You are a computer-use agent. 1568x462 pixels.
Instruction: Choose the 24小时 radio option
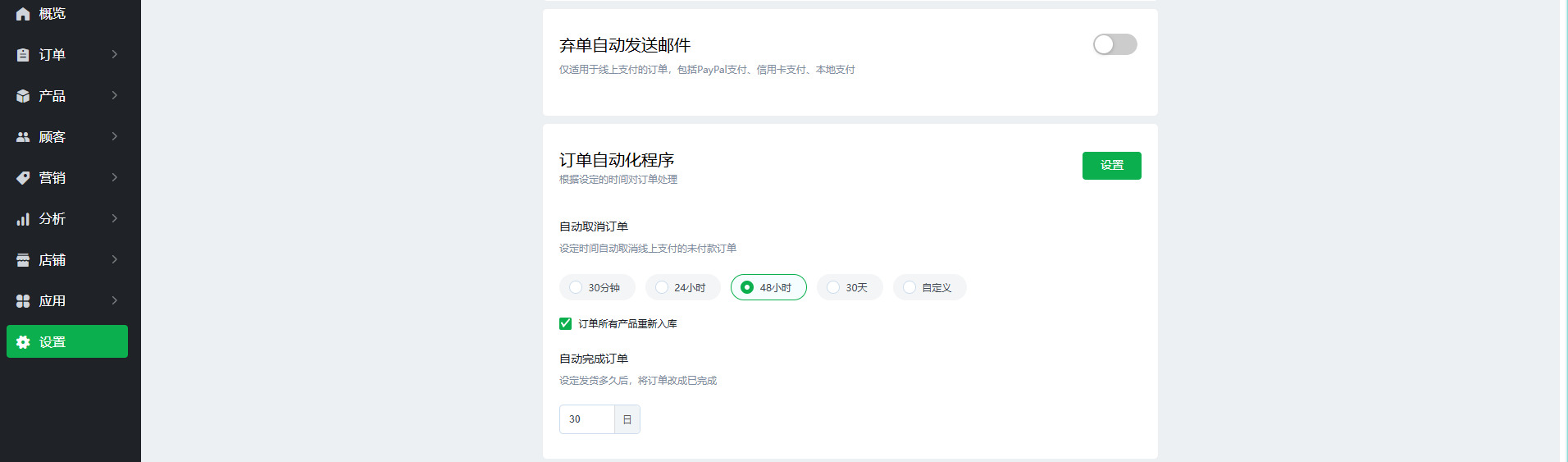[x=662, y=287]
